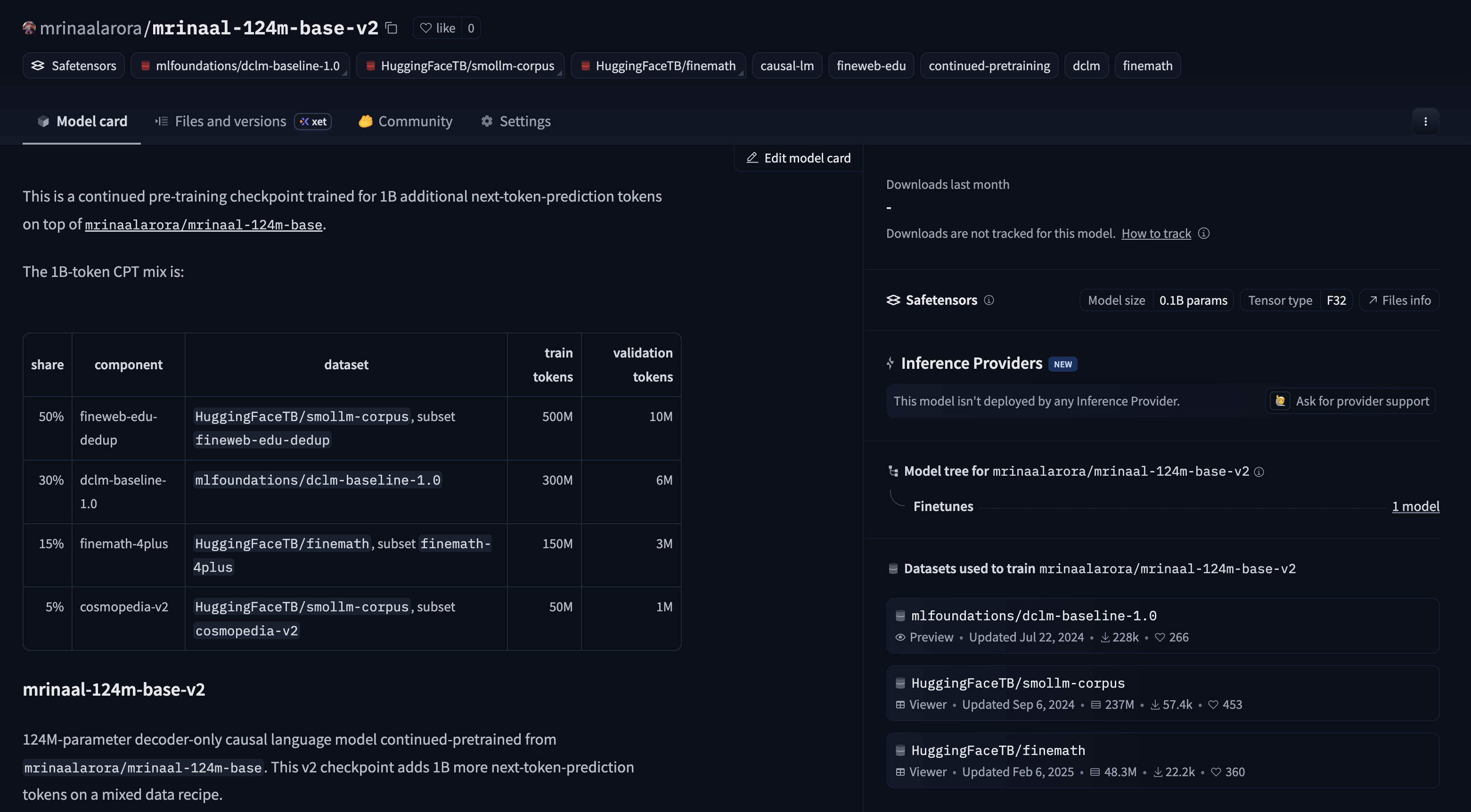Open the HuggingFaceTB/smollm-corpus dataset card
Screen dimensions: 1471x812
pos(1162,693)
